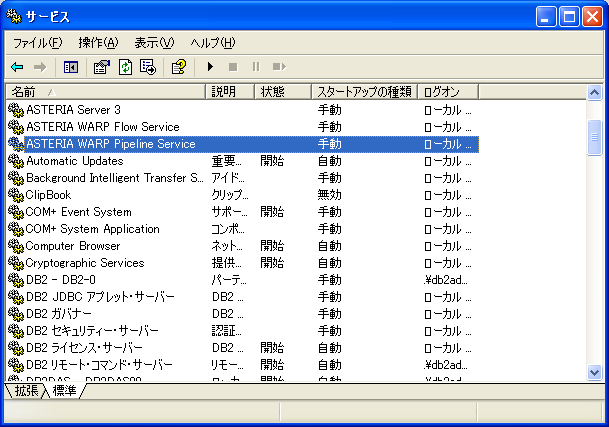Open the 操作(A) menu
Screen dimensions: 609x427
98,43
